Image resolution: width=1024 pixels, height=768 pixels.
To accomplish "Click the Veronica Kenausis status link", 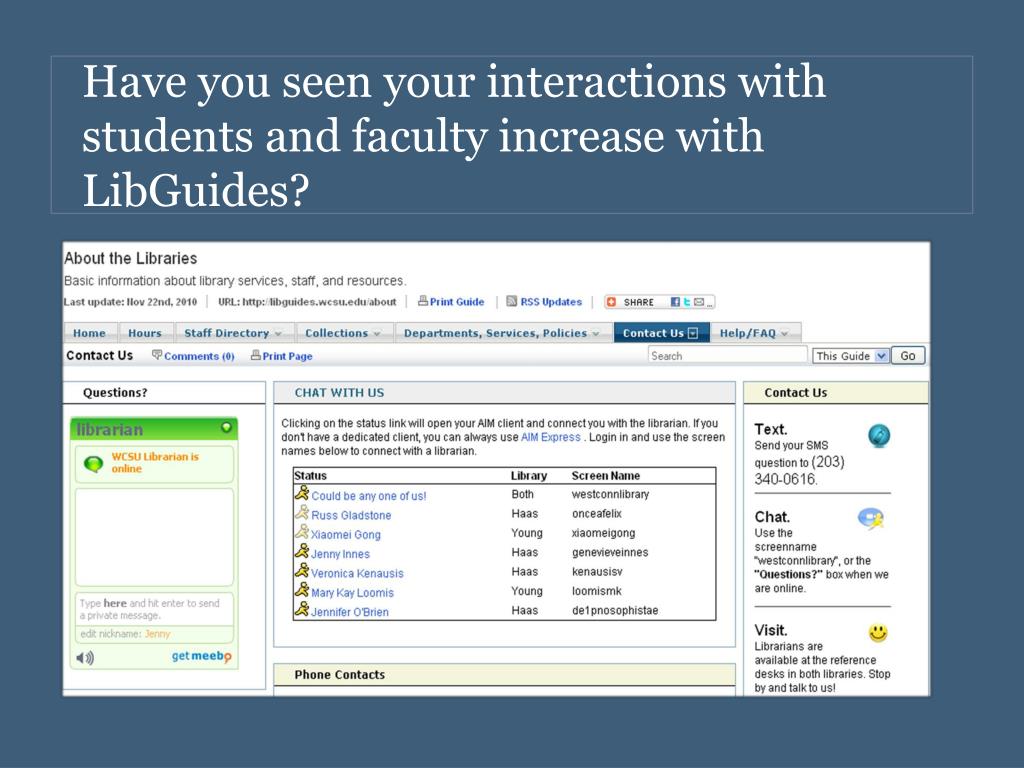I will [357, 573].
